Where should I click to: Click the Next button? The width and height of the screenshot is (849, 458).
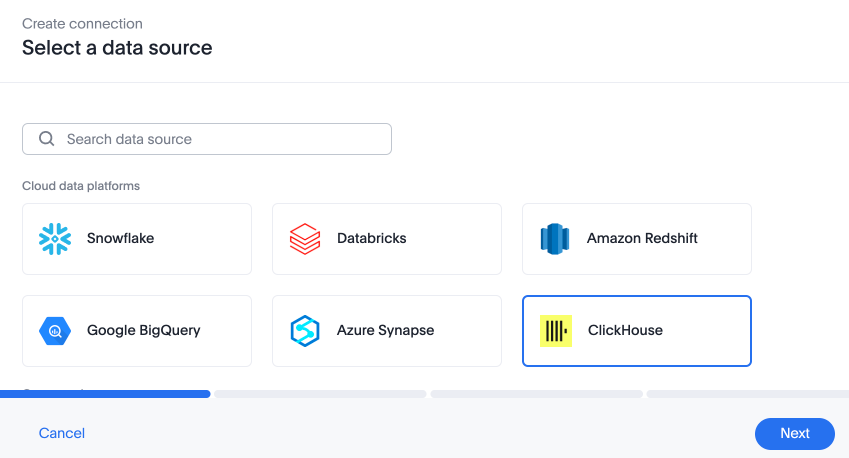coord(795,434)
